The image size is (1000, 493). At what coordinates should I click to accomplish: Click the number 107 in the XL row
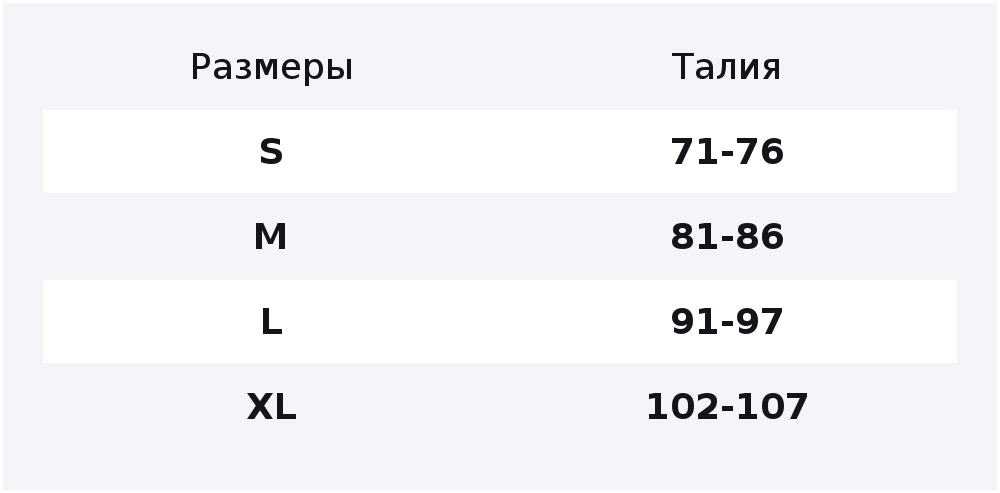pos(772,406)
